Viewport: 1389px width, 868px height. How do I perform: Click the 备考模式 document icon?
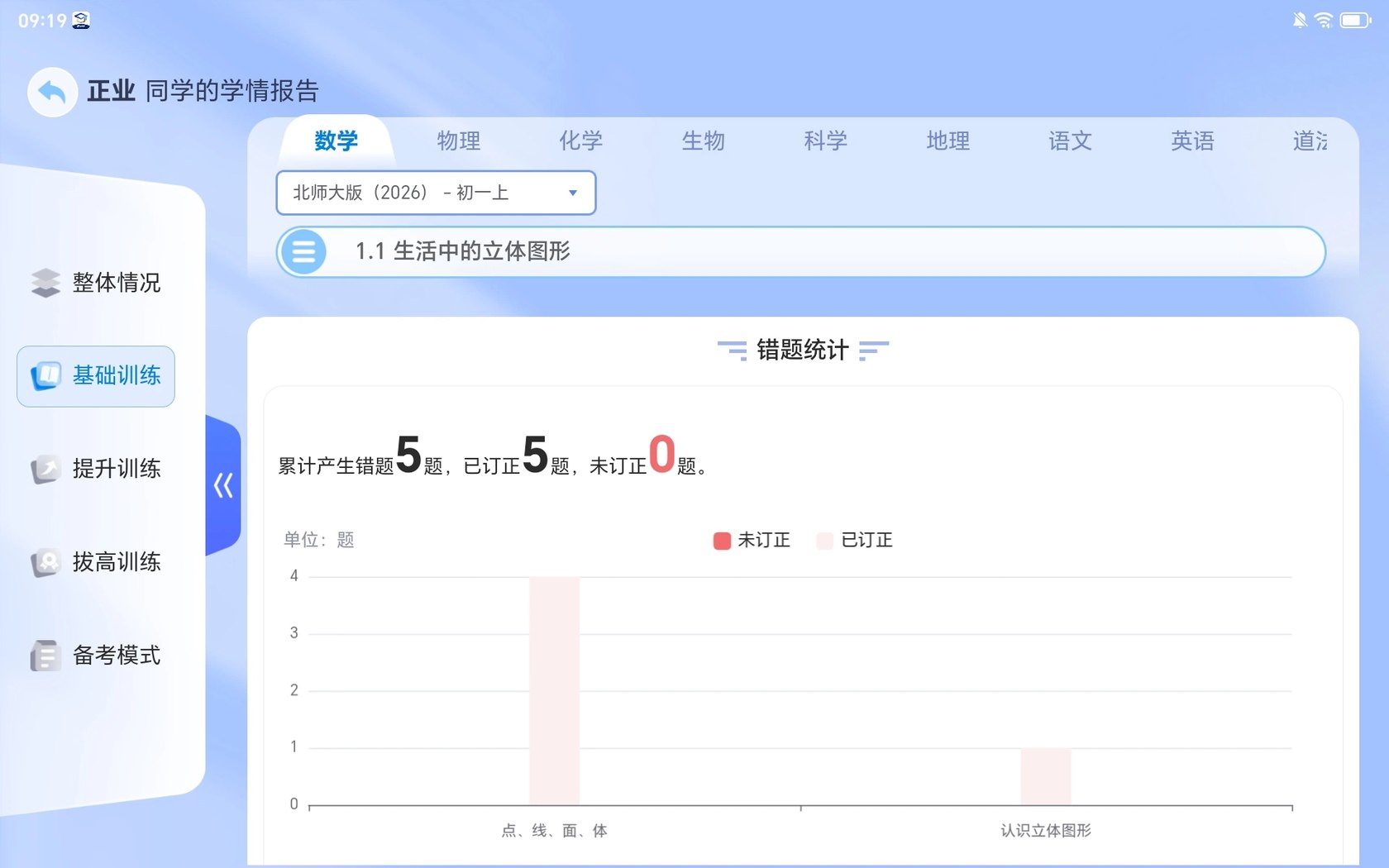click(x=45, y=656)
